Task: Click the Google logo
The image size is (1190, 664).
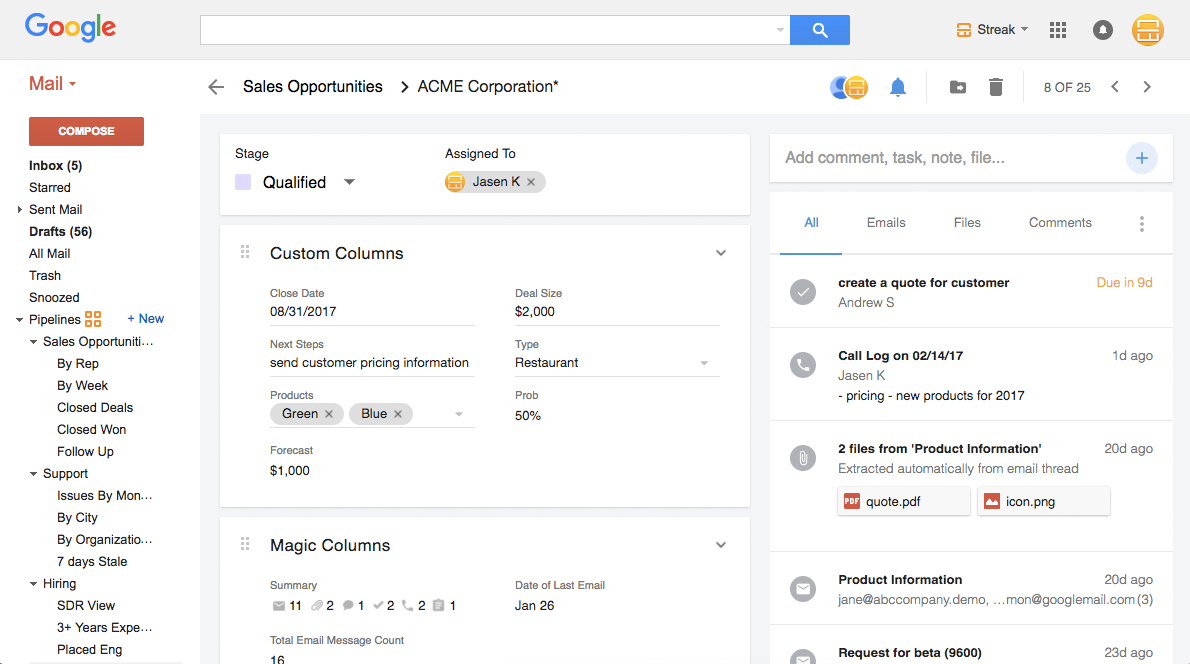Action: point(71,28)
